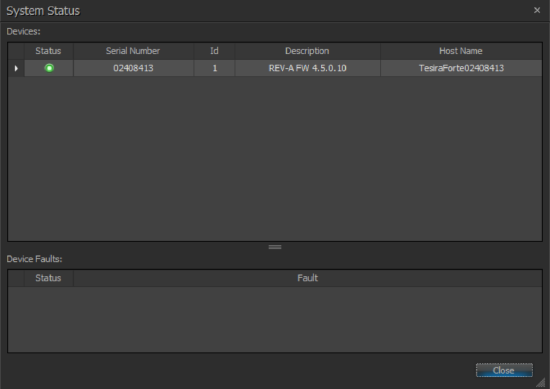Click the Status header in Devices table

pos(48,51)
